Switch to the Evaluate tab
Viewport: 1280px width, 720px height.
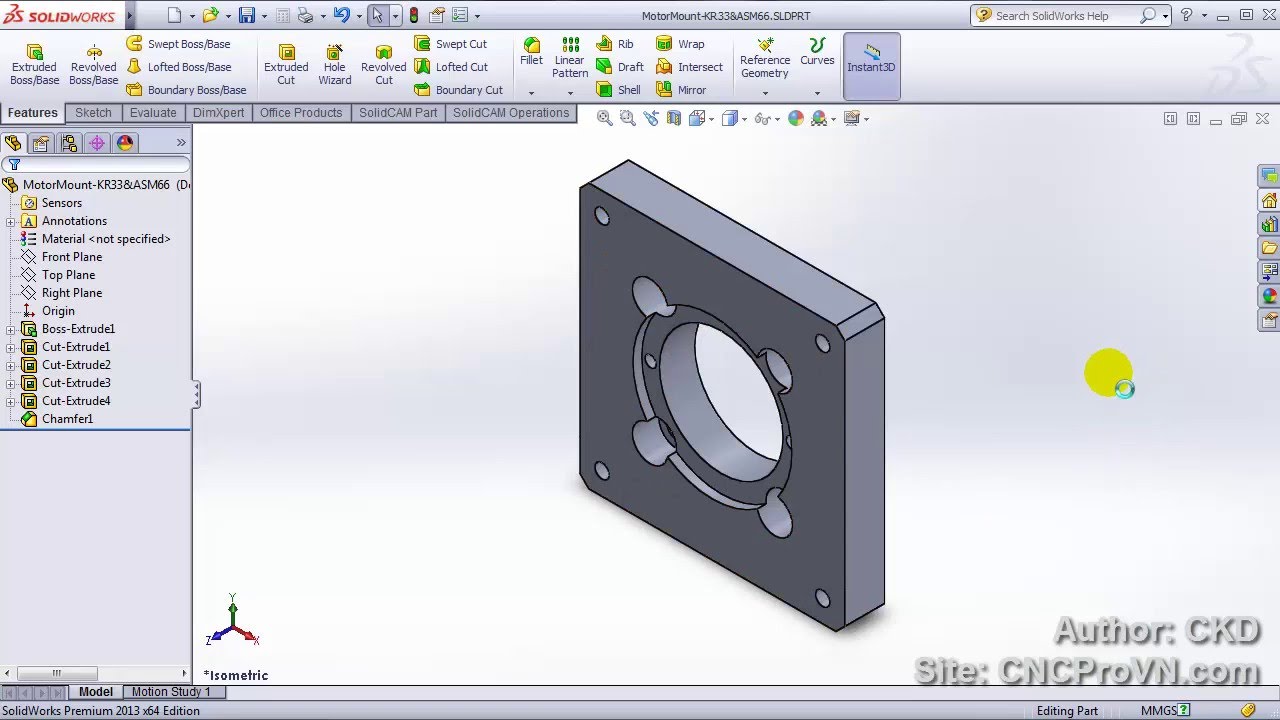pyautogui.click(x=153, y=113)
